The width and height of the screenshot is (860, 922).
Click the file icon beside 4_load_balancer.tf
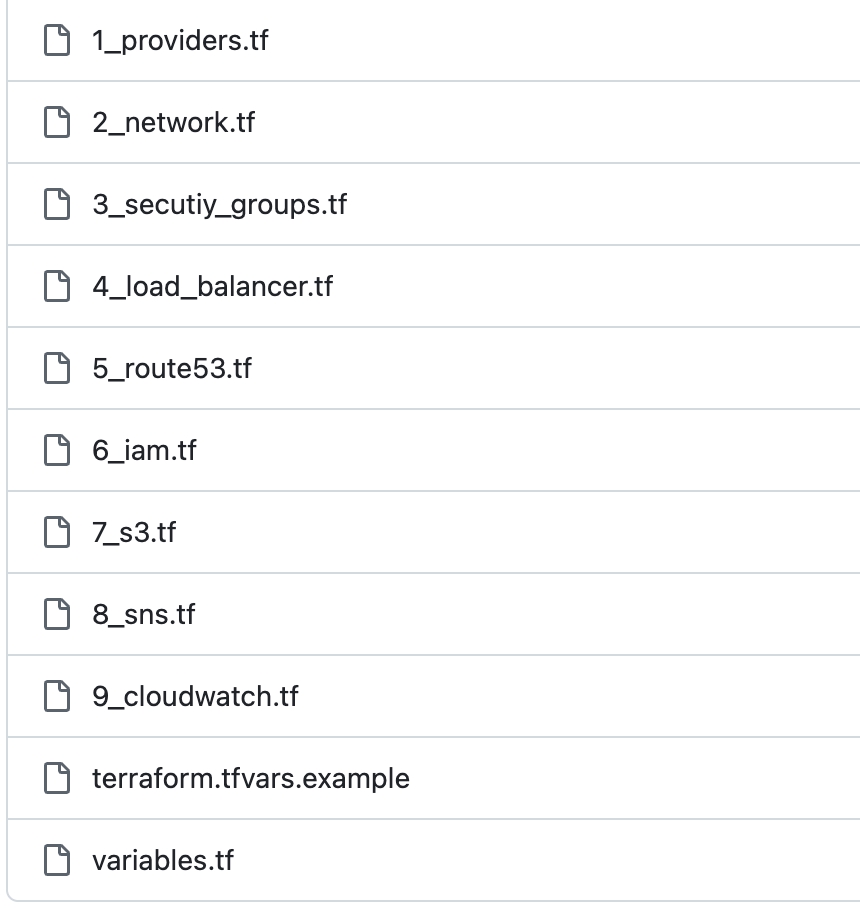click(57, 287)
